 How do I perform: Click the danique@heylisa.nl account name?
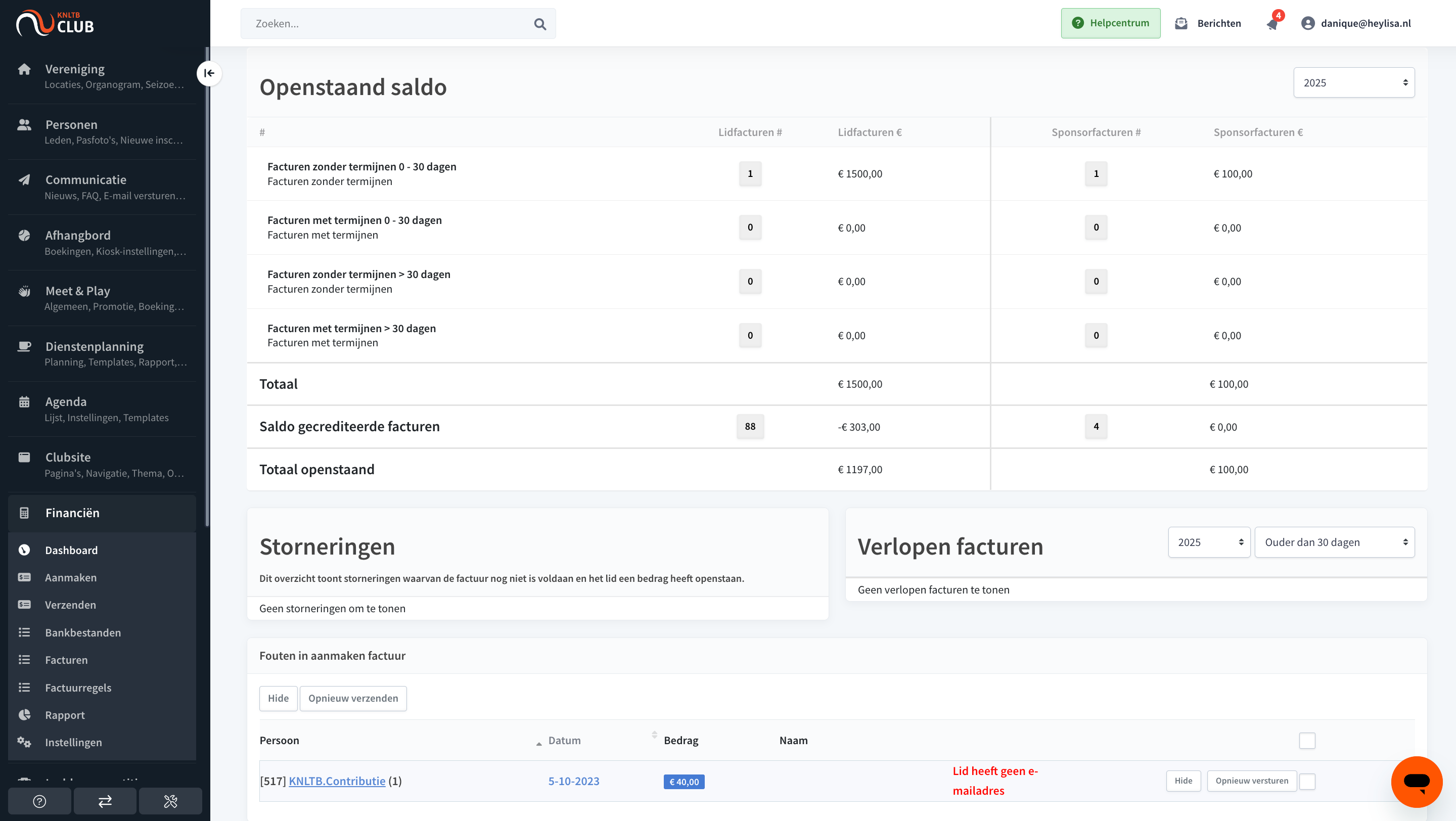pyautogui.click(x=1366, y=23)
